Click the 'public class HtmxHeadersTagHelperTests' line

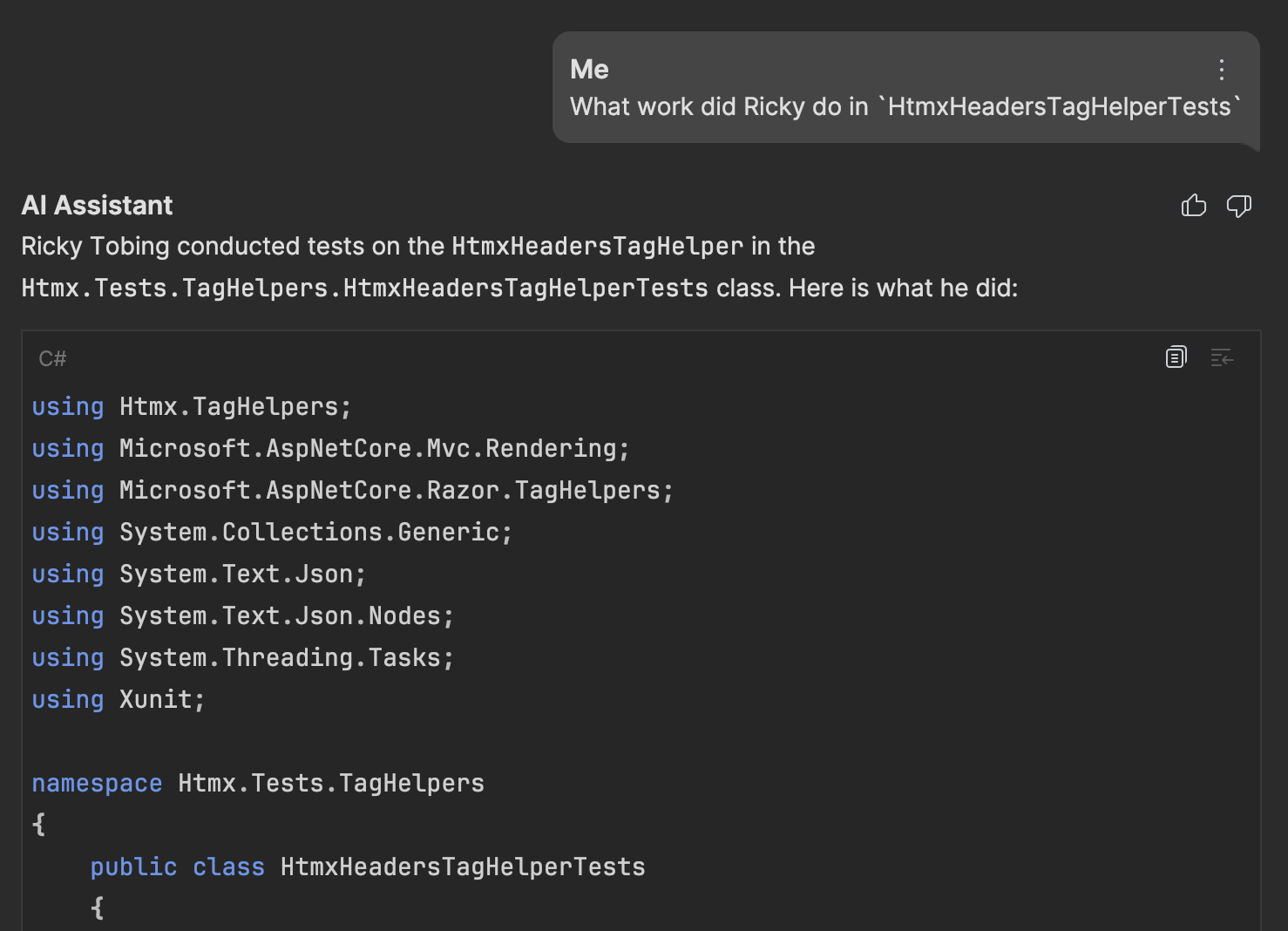tap(368, 867)
